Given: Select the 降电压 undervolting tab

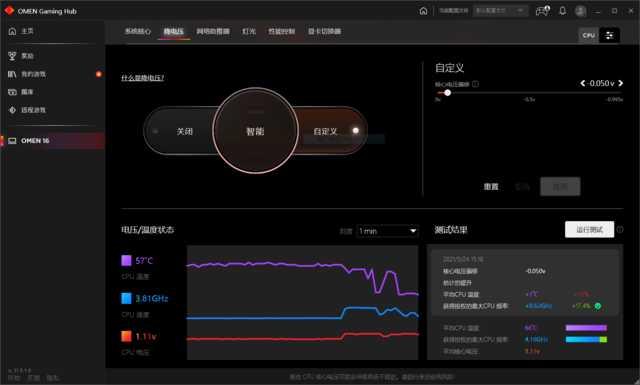Looking at the screenshot, I should (174, 31).
